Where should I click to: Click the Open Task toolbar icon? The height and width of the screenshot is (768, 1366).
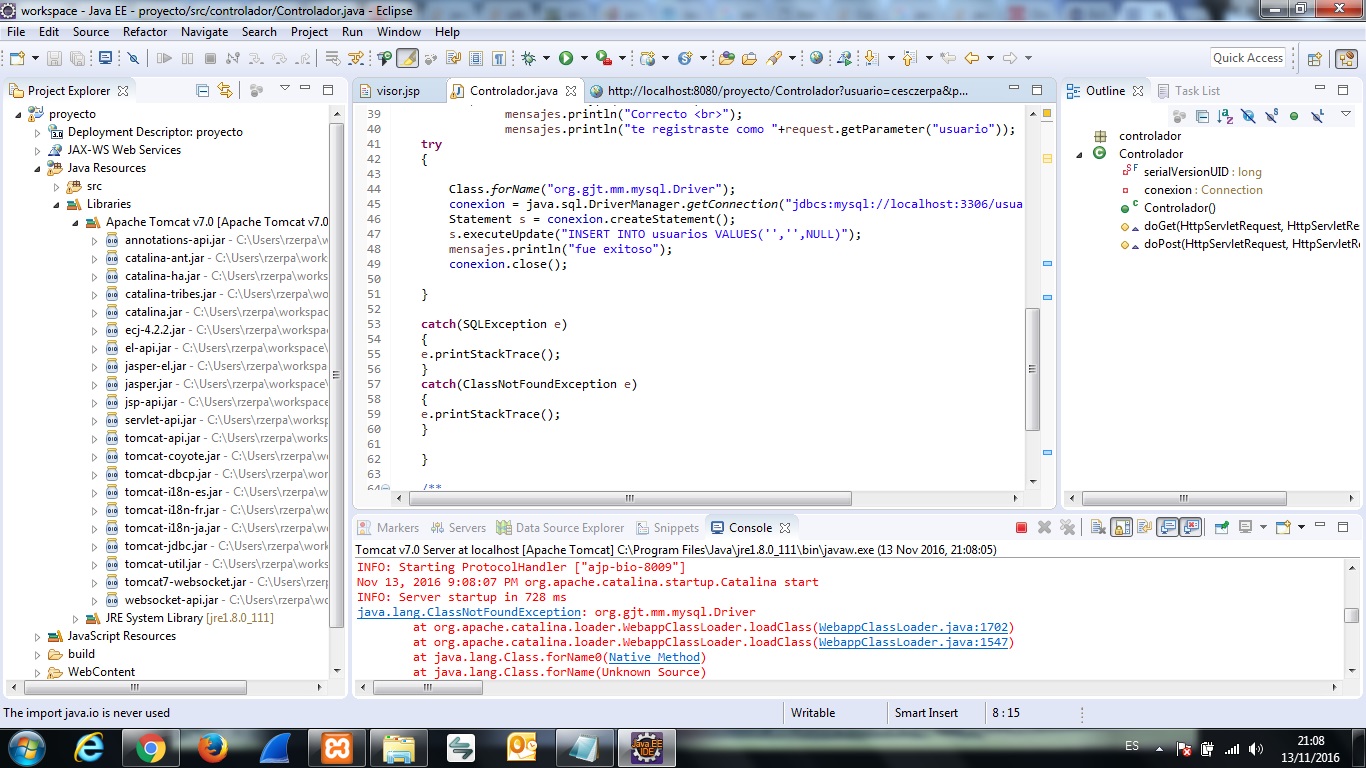tap(749, 58)
